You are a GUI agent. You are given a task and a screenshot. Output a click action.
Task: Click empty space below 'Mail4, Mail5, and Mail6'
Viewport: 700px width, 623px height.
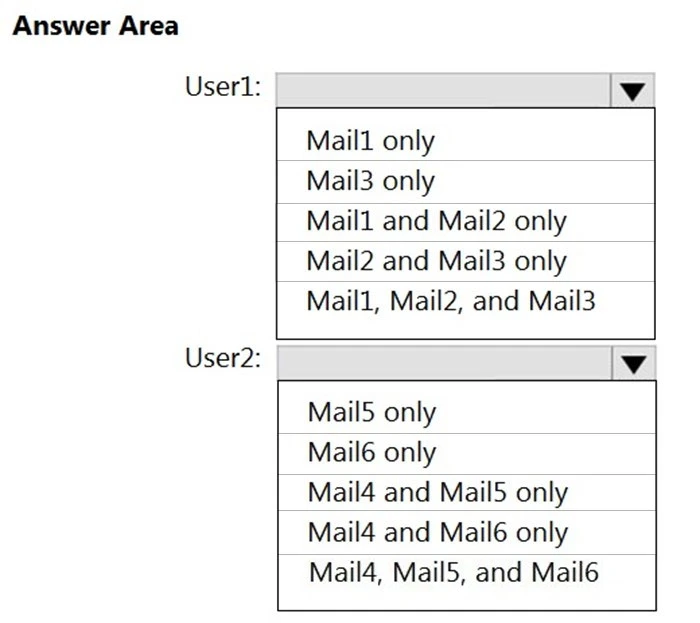(x=466, y=599)
